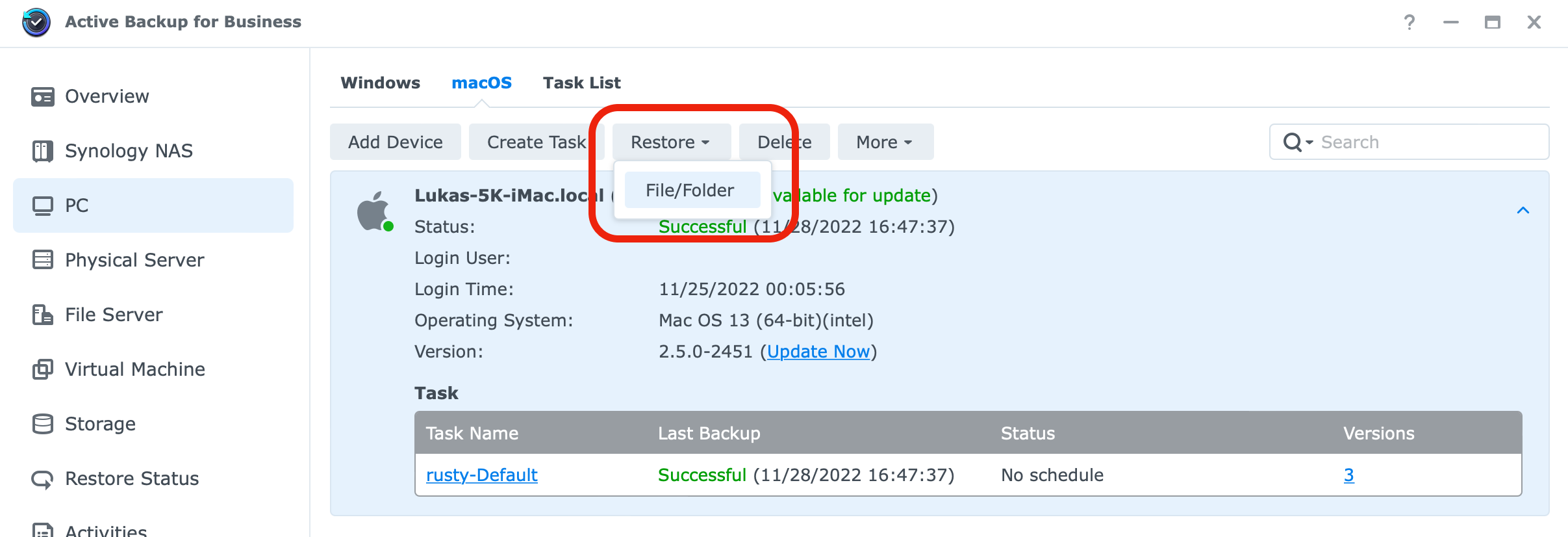Click the Mac OS 13 (64-bit)(intel) value
1568x537 pixels.
point(766,321)
